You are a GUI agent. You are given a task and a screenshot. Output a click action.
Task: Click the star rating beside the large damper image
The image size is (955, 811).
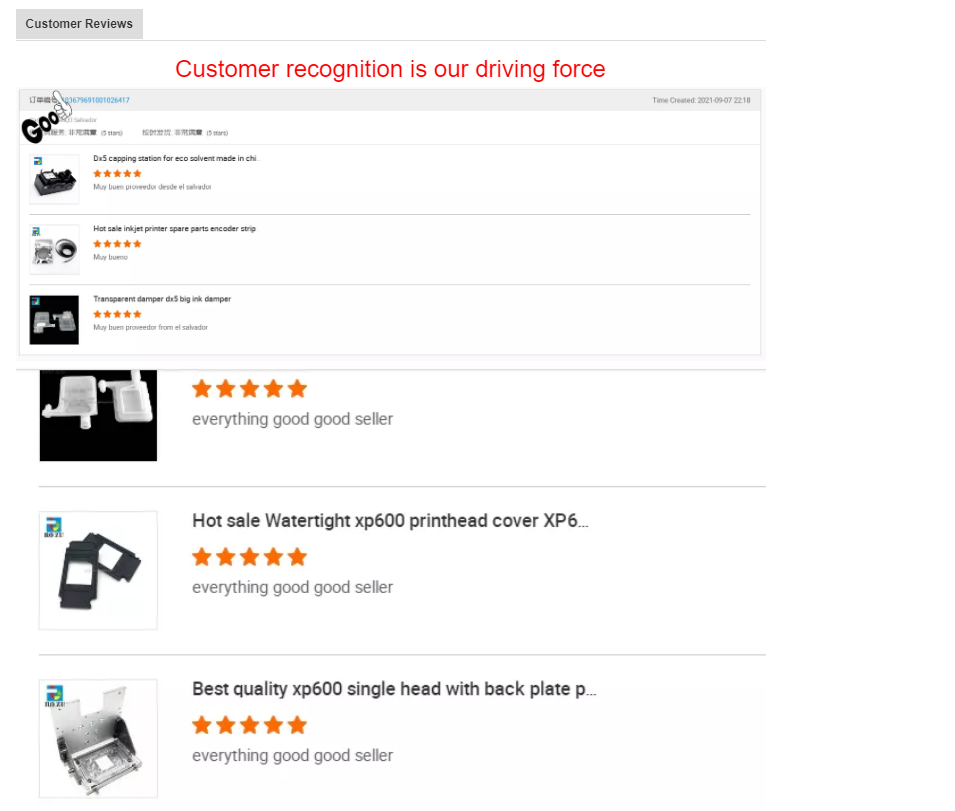pyautogui.click(x=249, y=388)
